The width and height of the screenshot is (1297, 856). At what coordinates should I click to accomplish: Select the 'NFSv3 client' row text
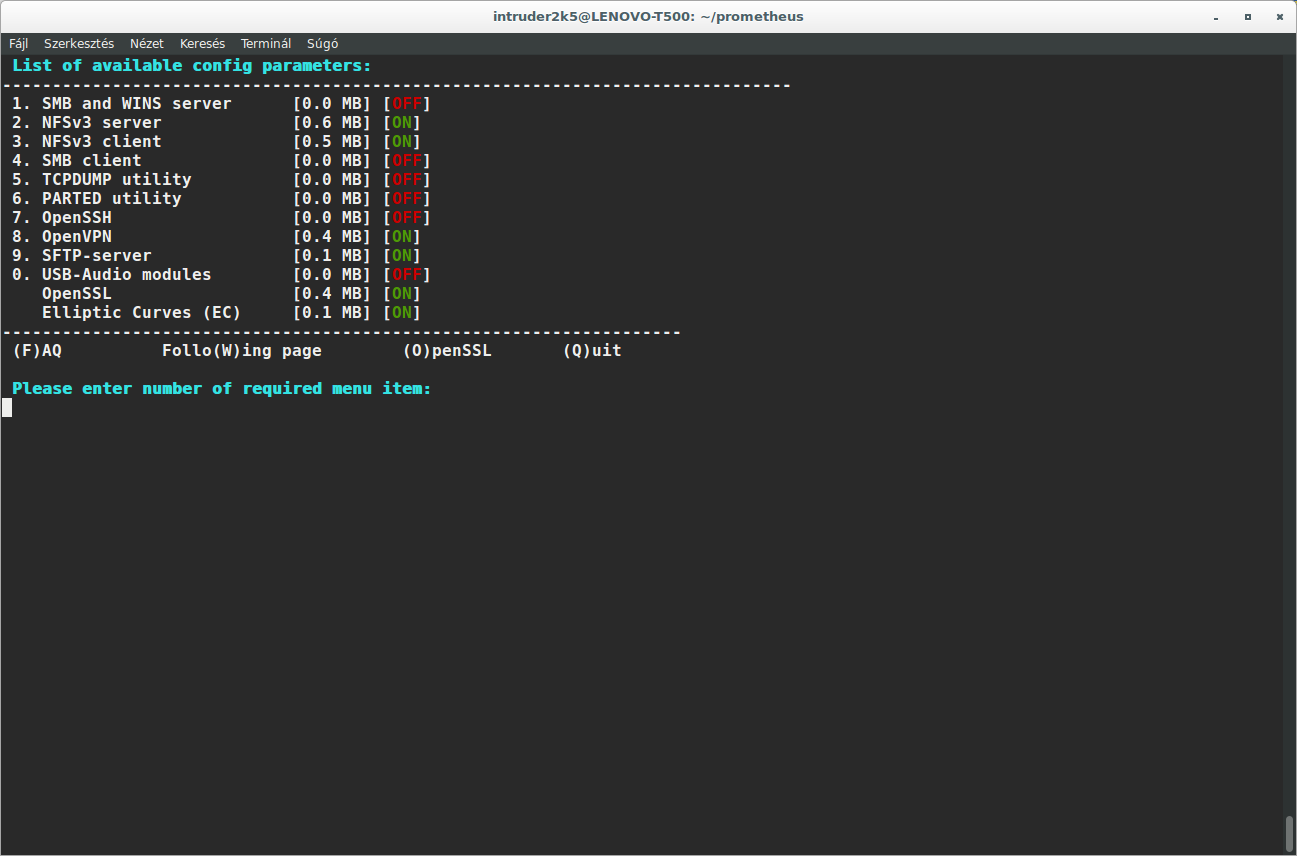click(x=101, y=142)
